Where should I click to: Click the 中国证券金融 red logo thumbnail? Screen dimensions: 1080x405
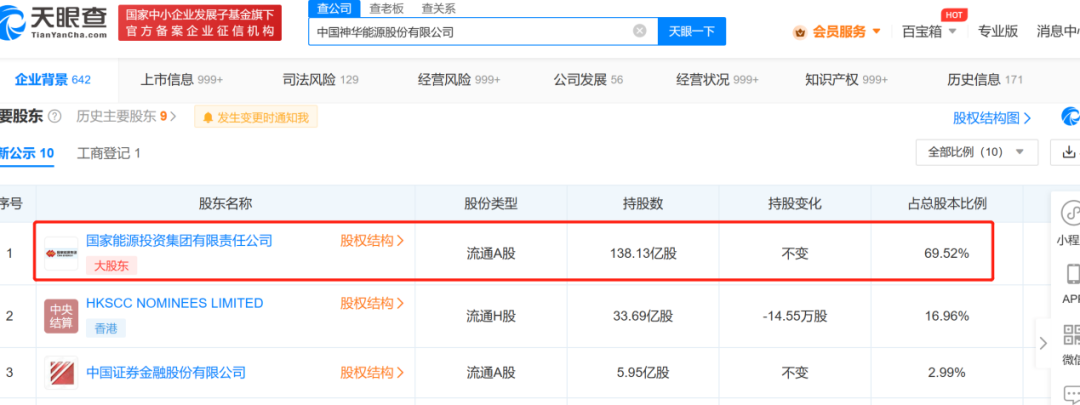coord(61,373)
